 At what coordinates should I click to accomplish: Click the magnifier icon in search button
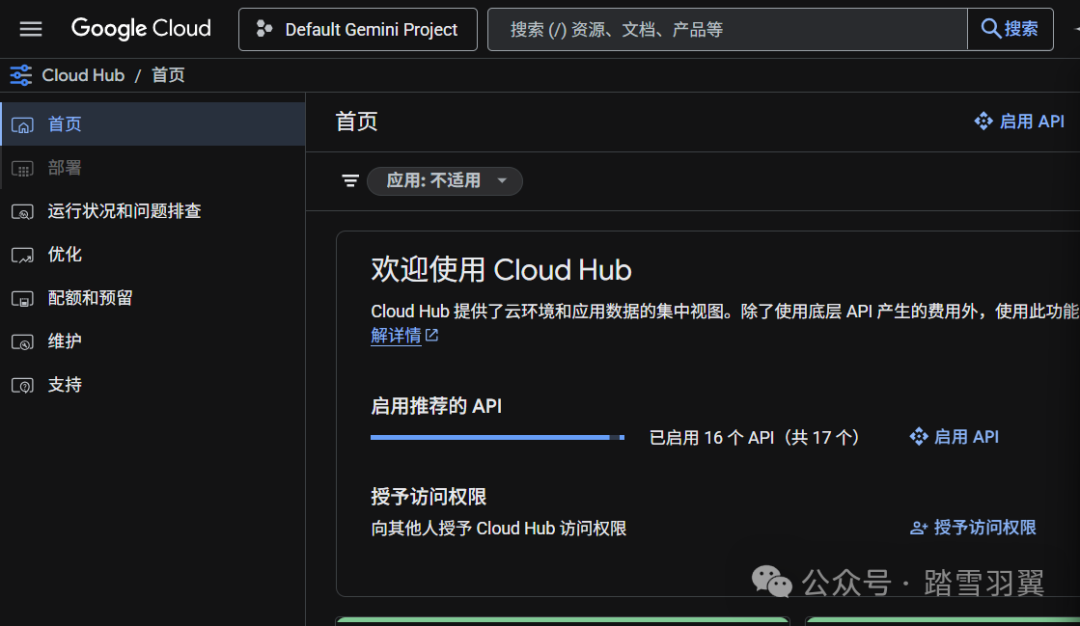tap(990, 29)
